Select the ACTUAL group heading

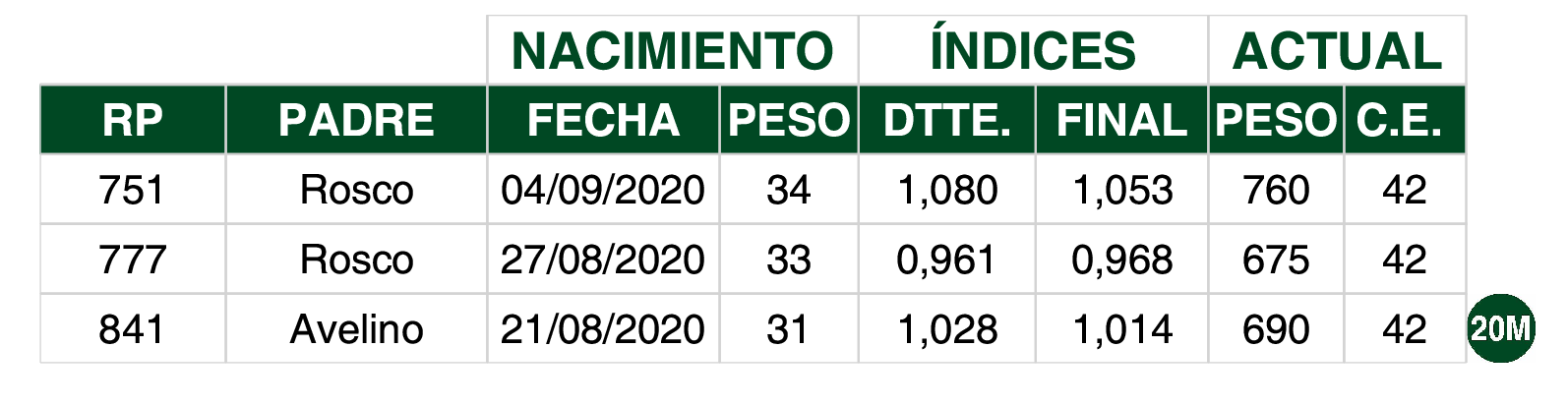pos(1337,51)
